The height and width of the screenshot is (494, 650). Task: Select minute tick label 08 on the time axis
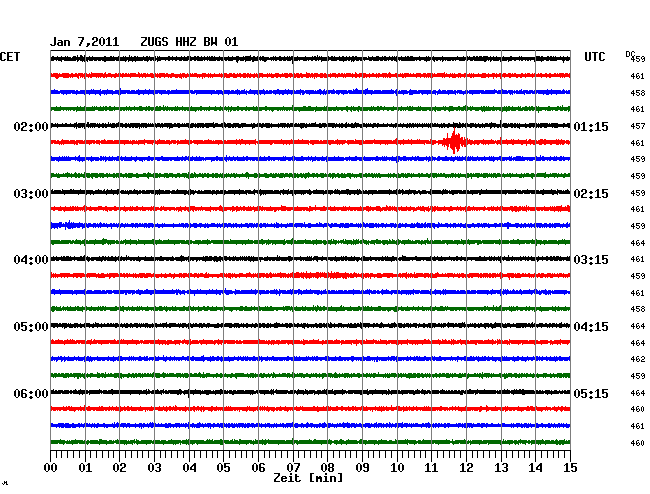[x=327, y=468]
